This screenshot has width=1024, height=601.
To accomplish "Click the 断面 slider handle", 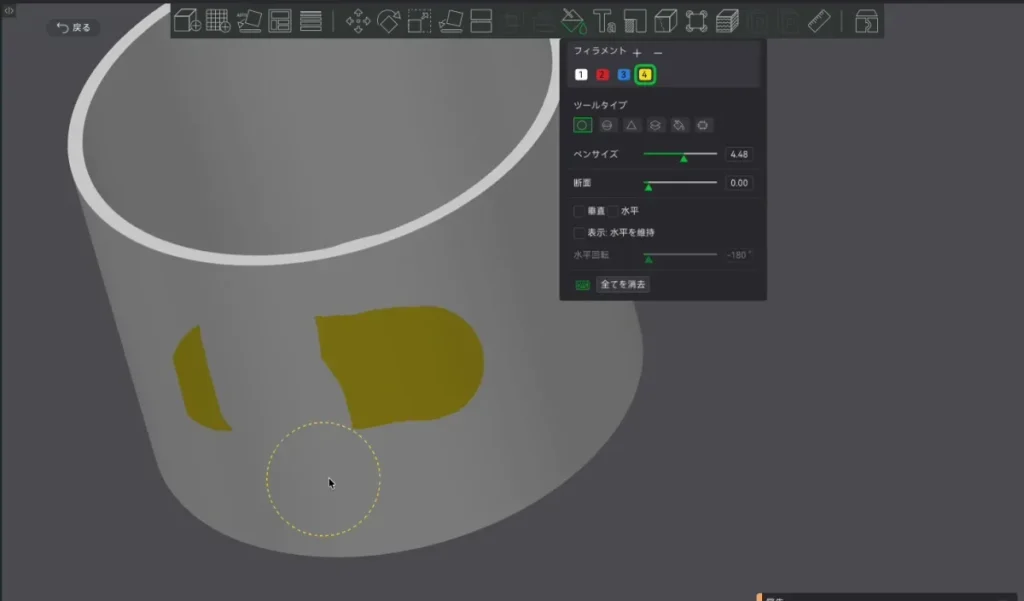I will [x=648, y=187].
